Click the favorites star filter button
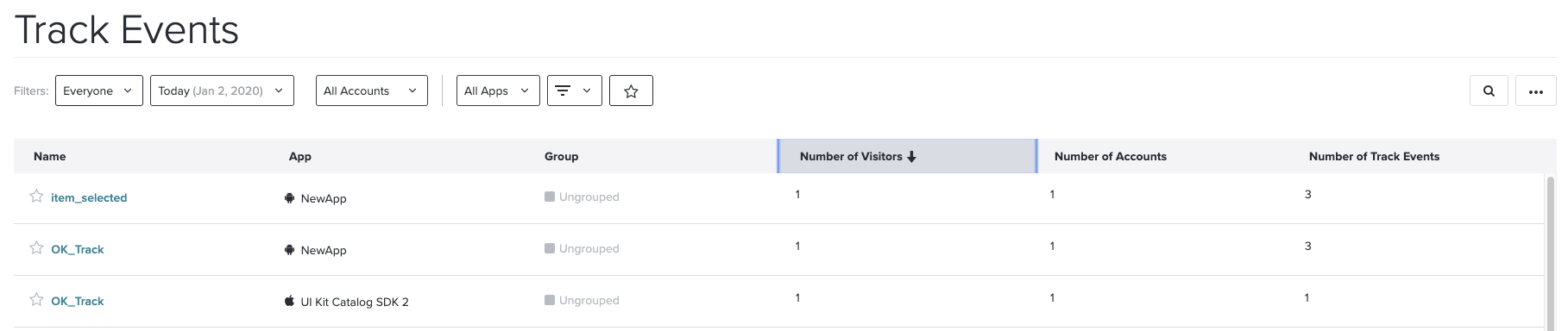This screenshot has height=331, width=1568. pyautogui.click(x=631, y=91)
